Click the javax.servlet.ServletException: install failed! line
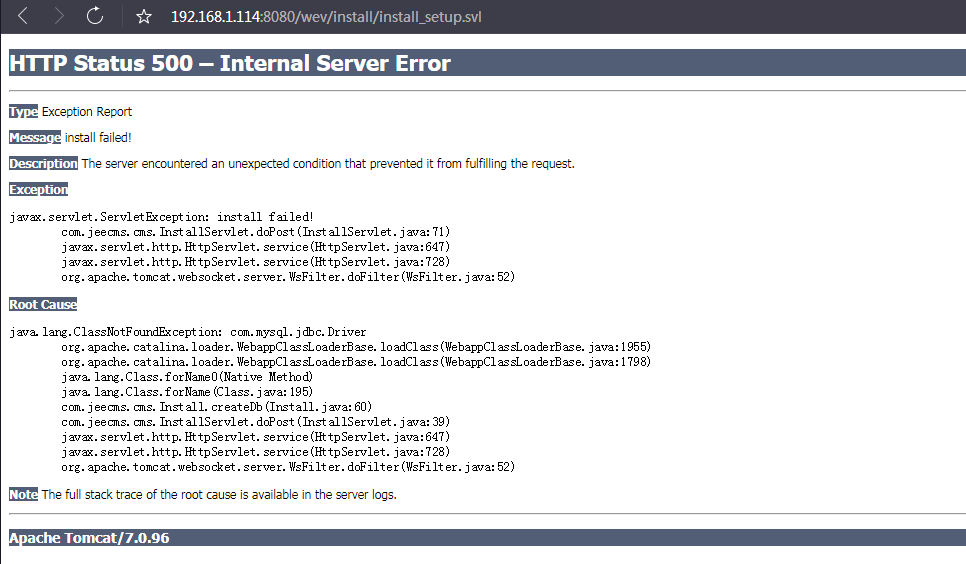The image size is (966, 564). (x=161, y=217)
